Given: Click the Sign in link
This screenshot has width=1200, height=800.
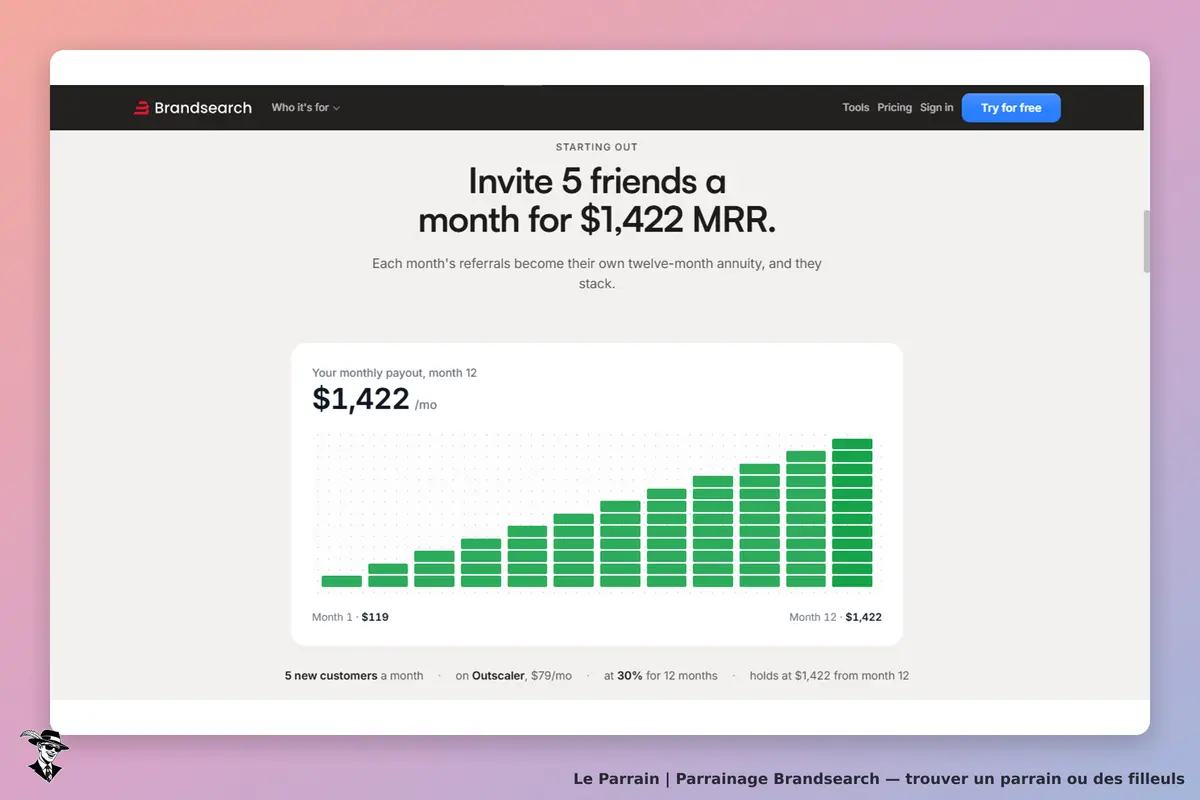Looking at the screenshot, I should click(937, 108).
